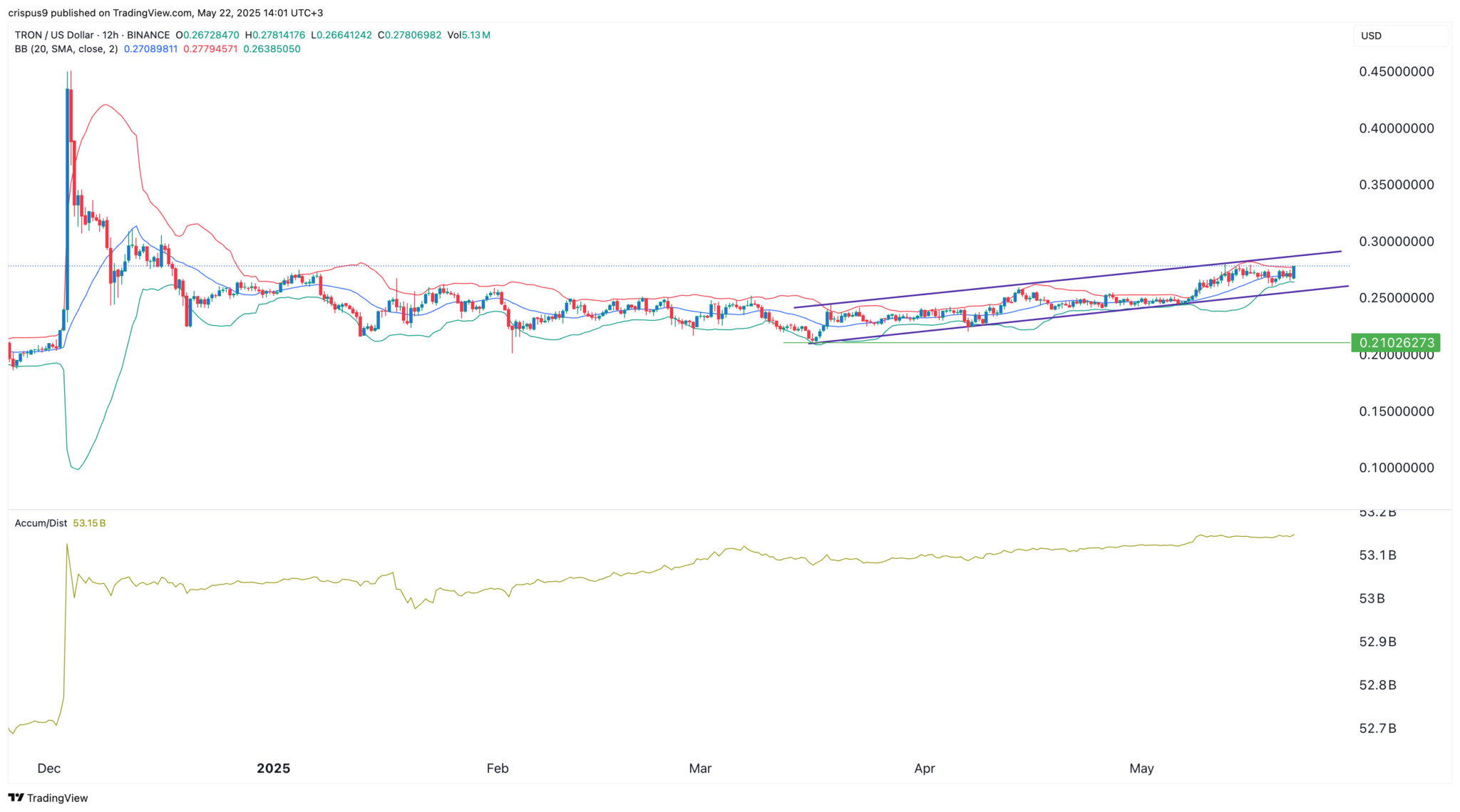This screenshot has height=812, width=1460.
Task: Click the blue BB middle value 0.27089811
Action: click(150, 49)
